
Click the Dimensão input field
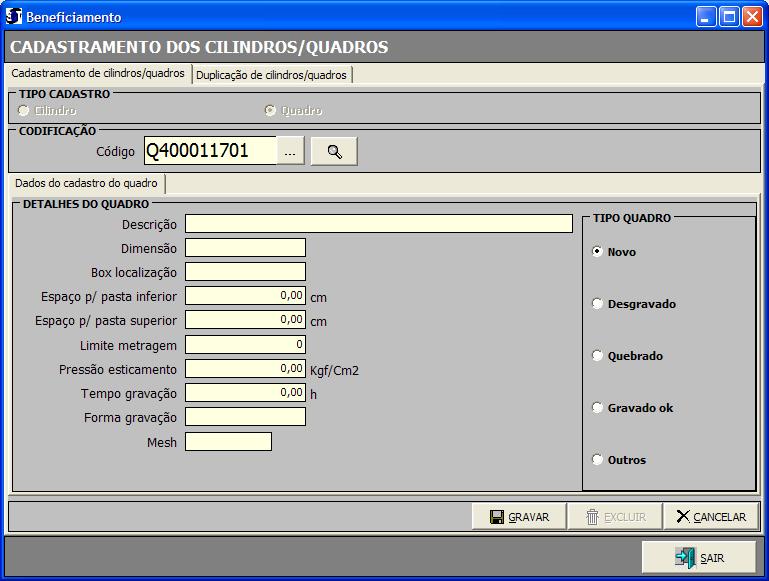pos(245,248)
